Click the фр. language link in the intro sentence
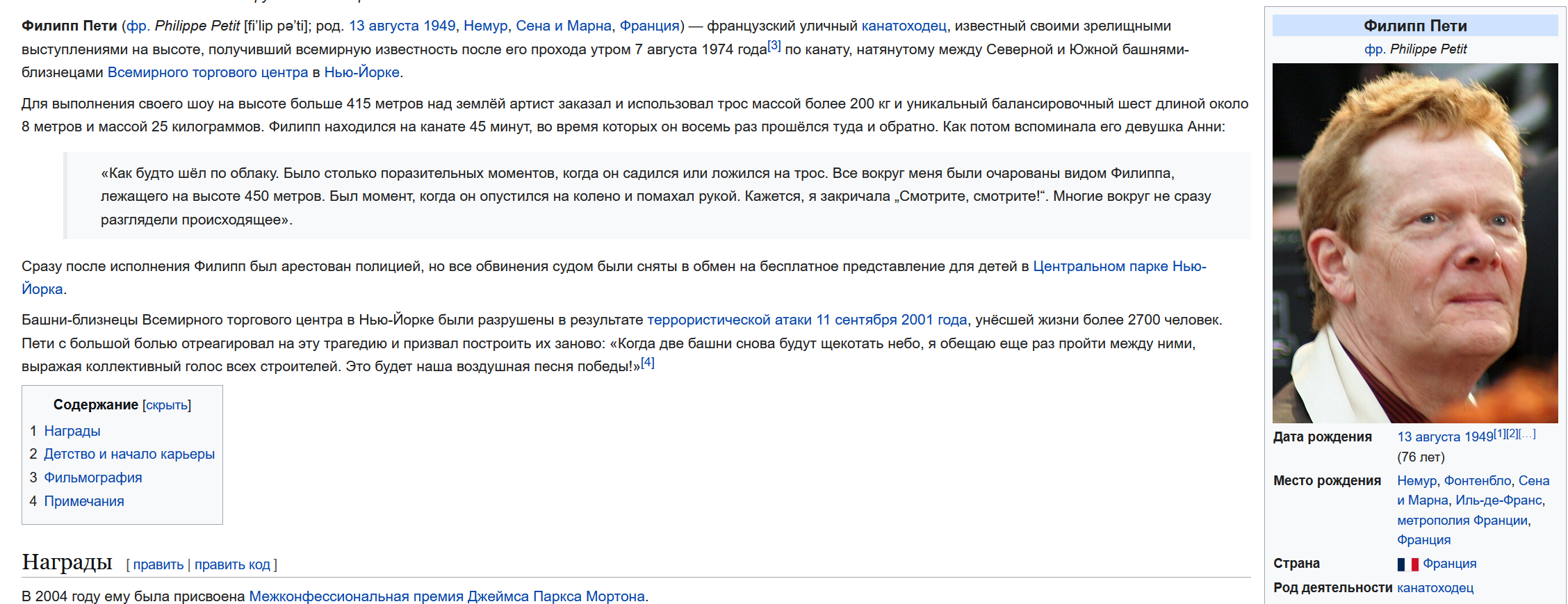This screenshot has height=604, width=1568. pos(137,26)
